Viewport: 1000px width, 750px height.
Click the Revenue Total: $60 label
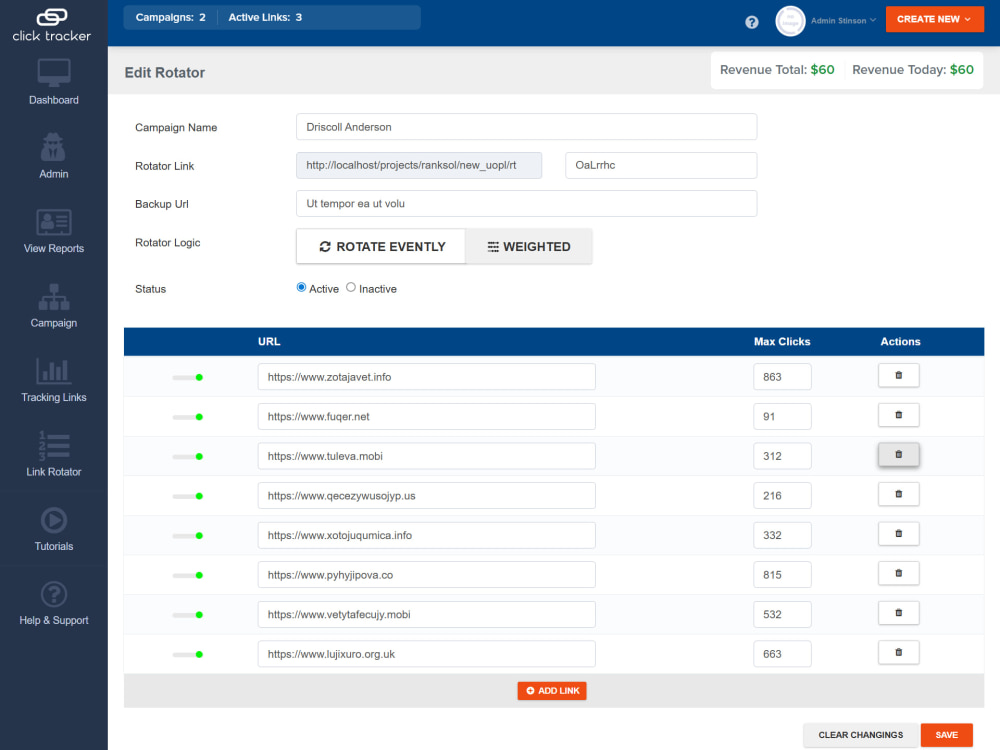[x=777, y=70]
